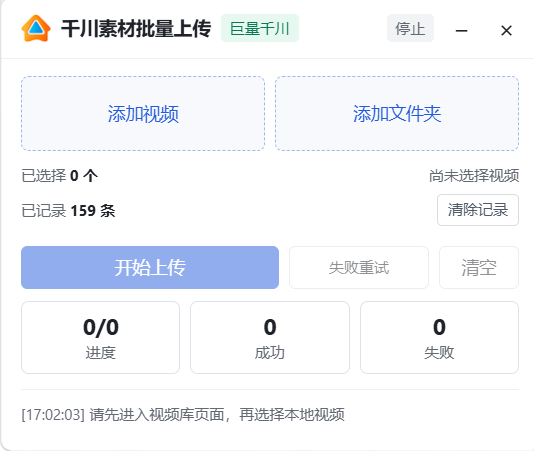Empty the list with 清空 button
534x451 pixels.
coord(479,267)
